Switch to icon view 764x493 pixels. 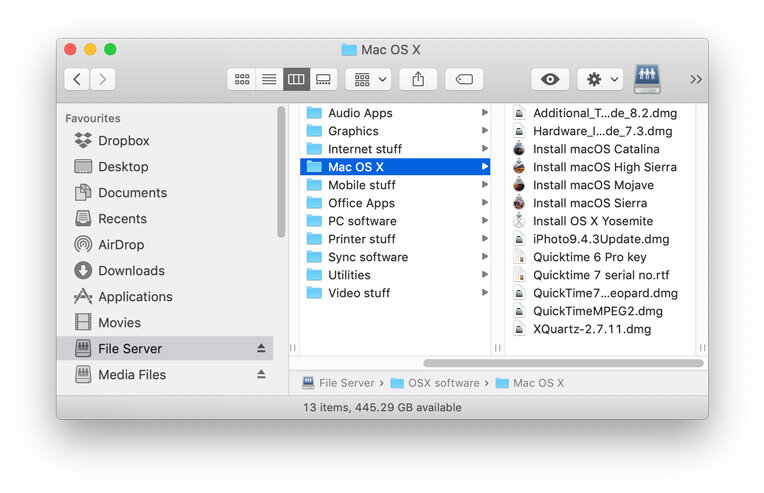pyautogui.click(x=242, y=79)
